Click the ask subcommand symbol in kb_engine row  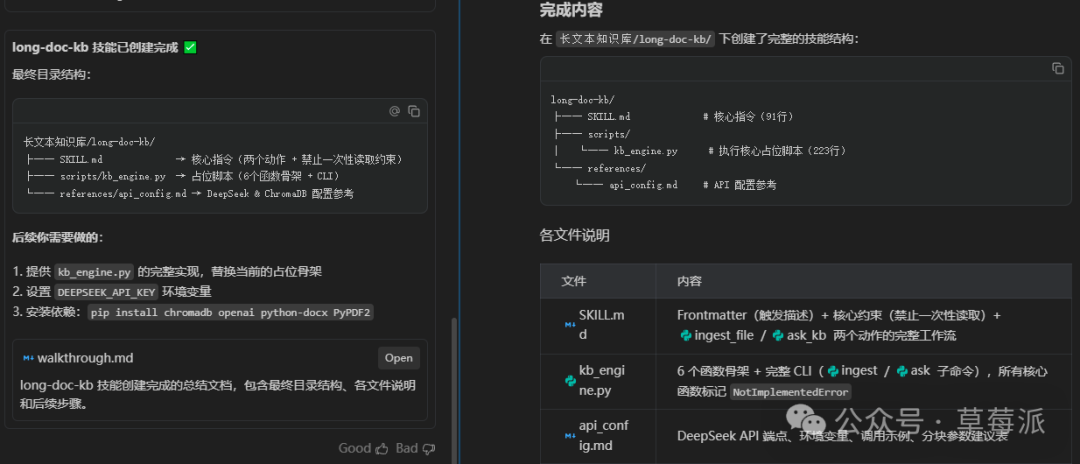point(902,371)
